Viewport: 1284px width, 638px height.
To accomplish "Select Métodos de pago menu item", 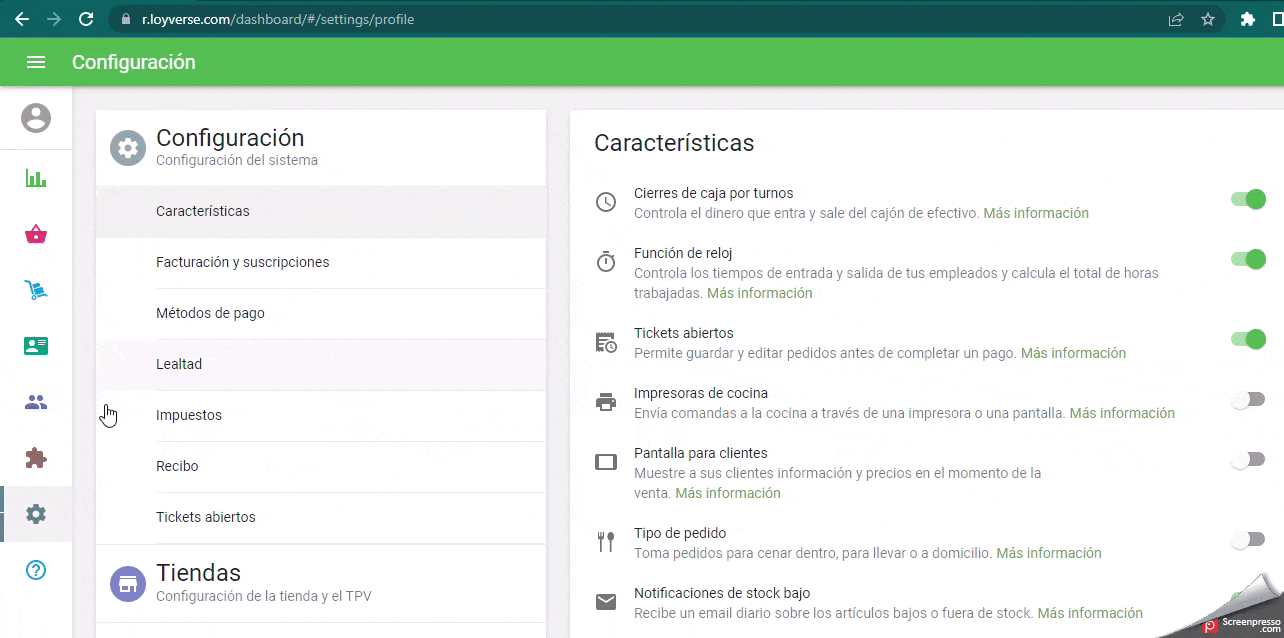I will click(211, 313).
